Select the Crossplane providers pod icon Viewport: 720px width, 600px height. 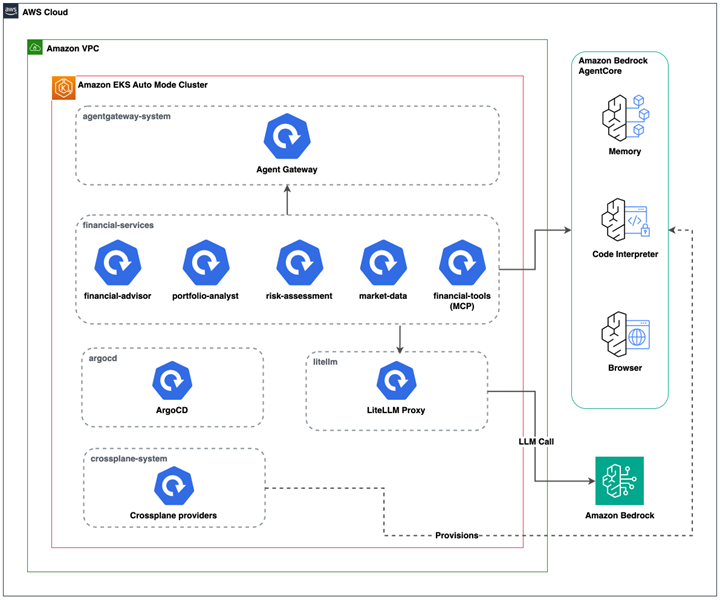tap(174, 486)
